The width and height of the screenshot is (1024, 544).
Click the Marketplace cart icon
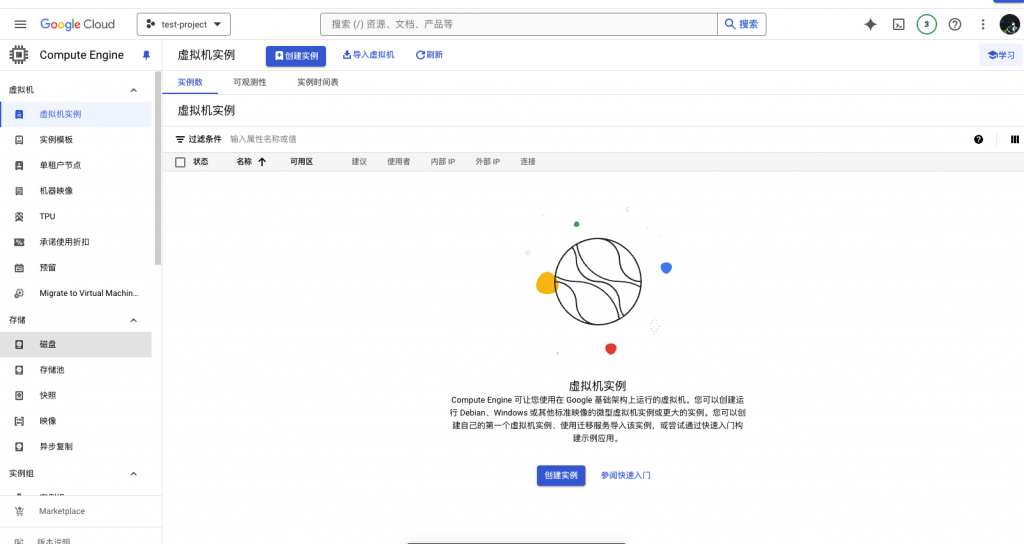(x=19, y=511)
